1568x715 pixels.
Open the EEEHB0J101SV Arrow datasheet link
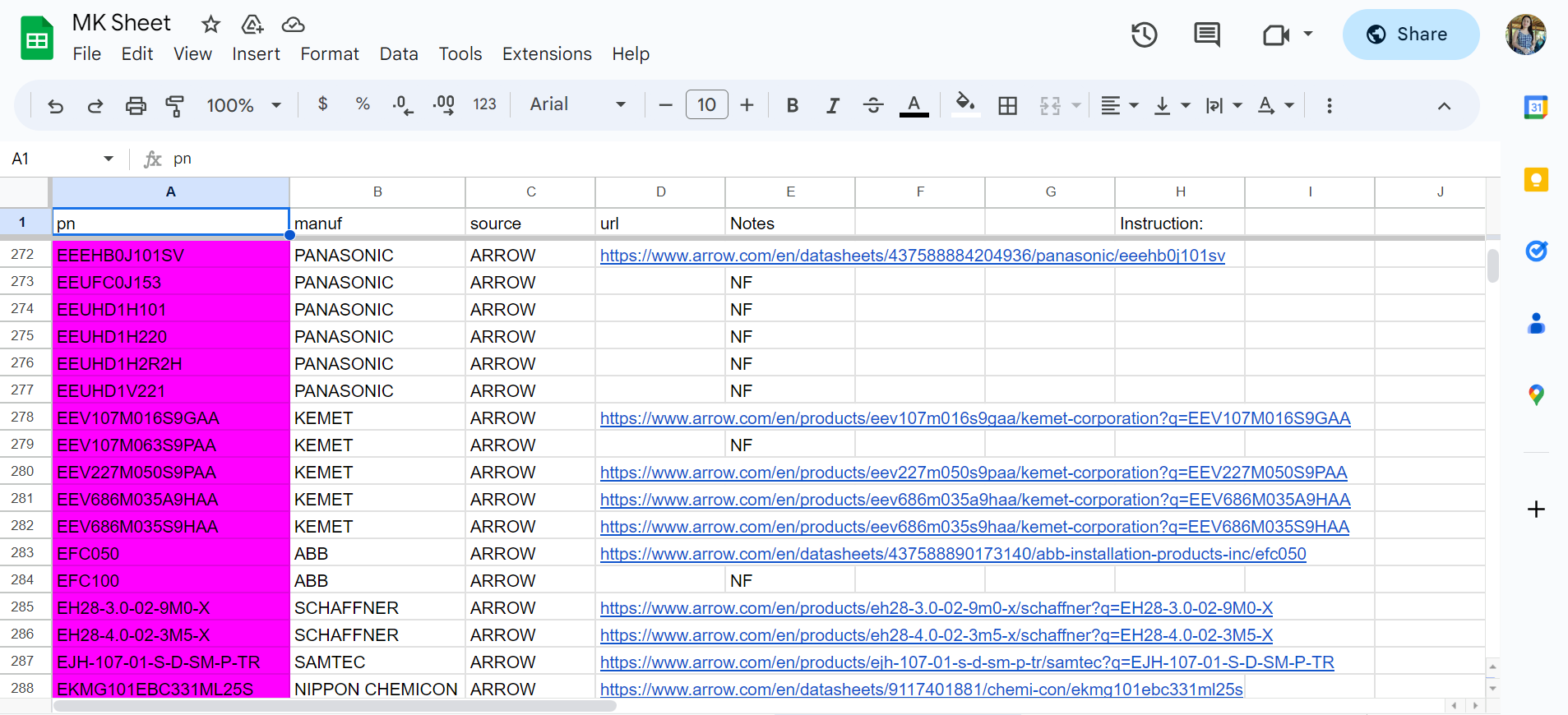[913, 256]
